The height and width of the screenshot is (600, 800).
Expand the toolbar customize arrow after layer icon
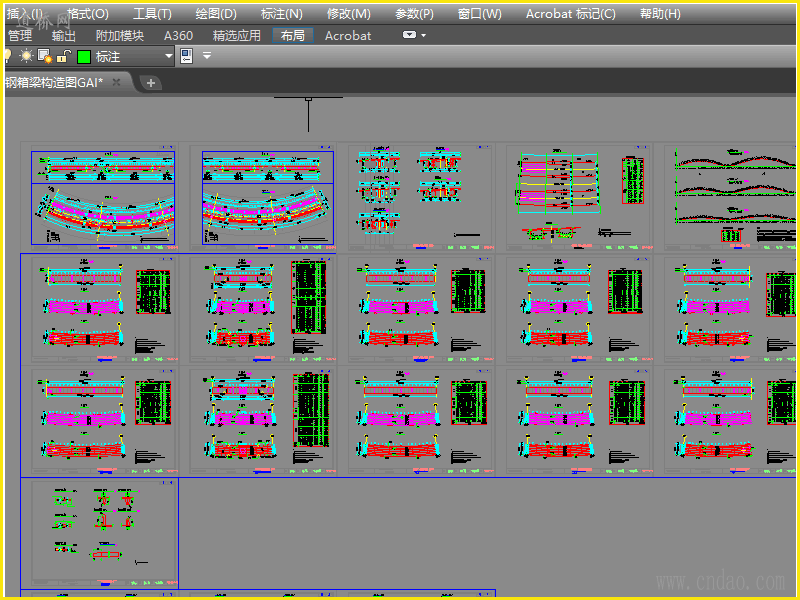[207, 57]
